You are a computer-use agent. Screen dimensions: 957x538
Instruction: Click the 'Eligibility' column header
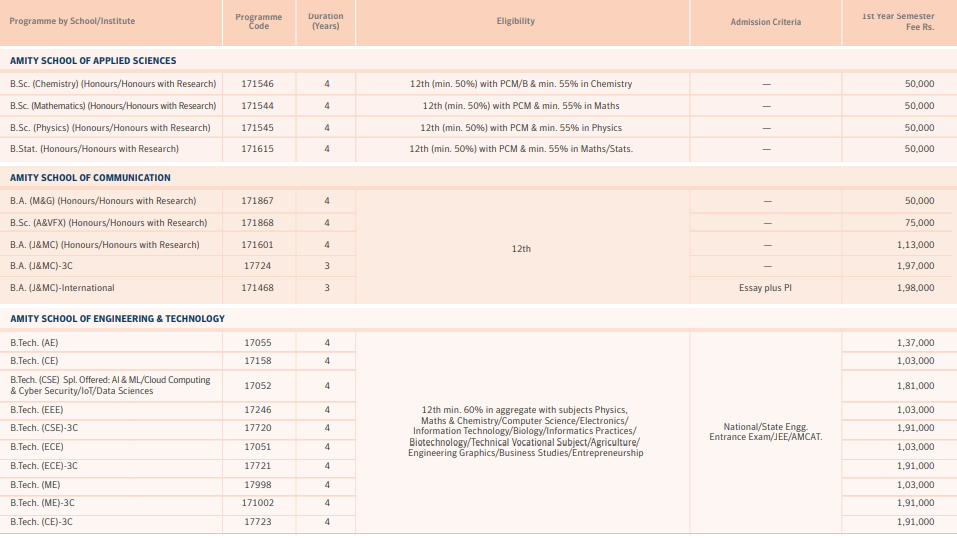516,21
